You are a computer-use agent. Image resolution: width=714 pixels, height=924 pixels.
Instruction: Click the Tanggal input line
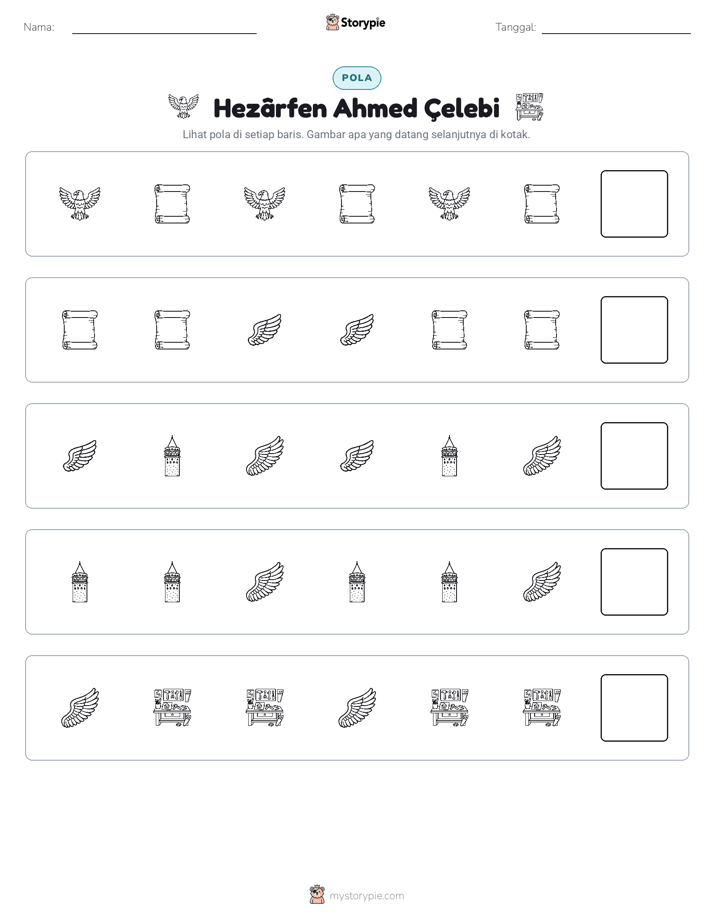(616, 28)
